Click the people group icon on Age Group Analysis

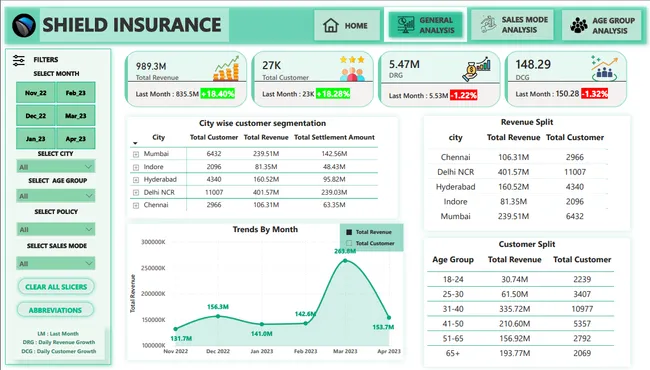[579, 25]
